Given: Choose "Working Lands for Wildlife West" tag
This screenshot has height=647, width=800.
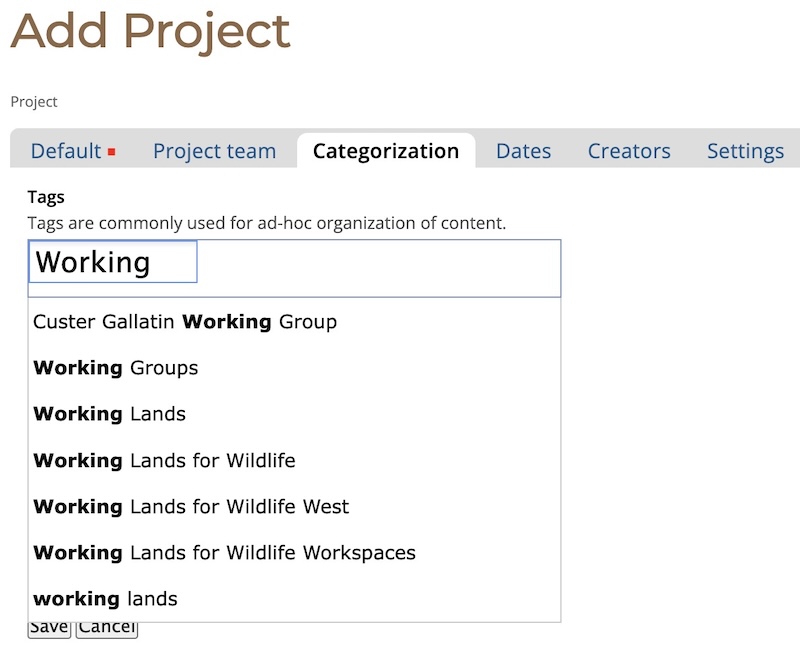Looking at the screenshot, I should (191, 506).
